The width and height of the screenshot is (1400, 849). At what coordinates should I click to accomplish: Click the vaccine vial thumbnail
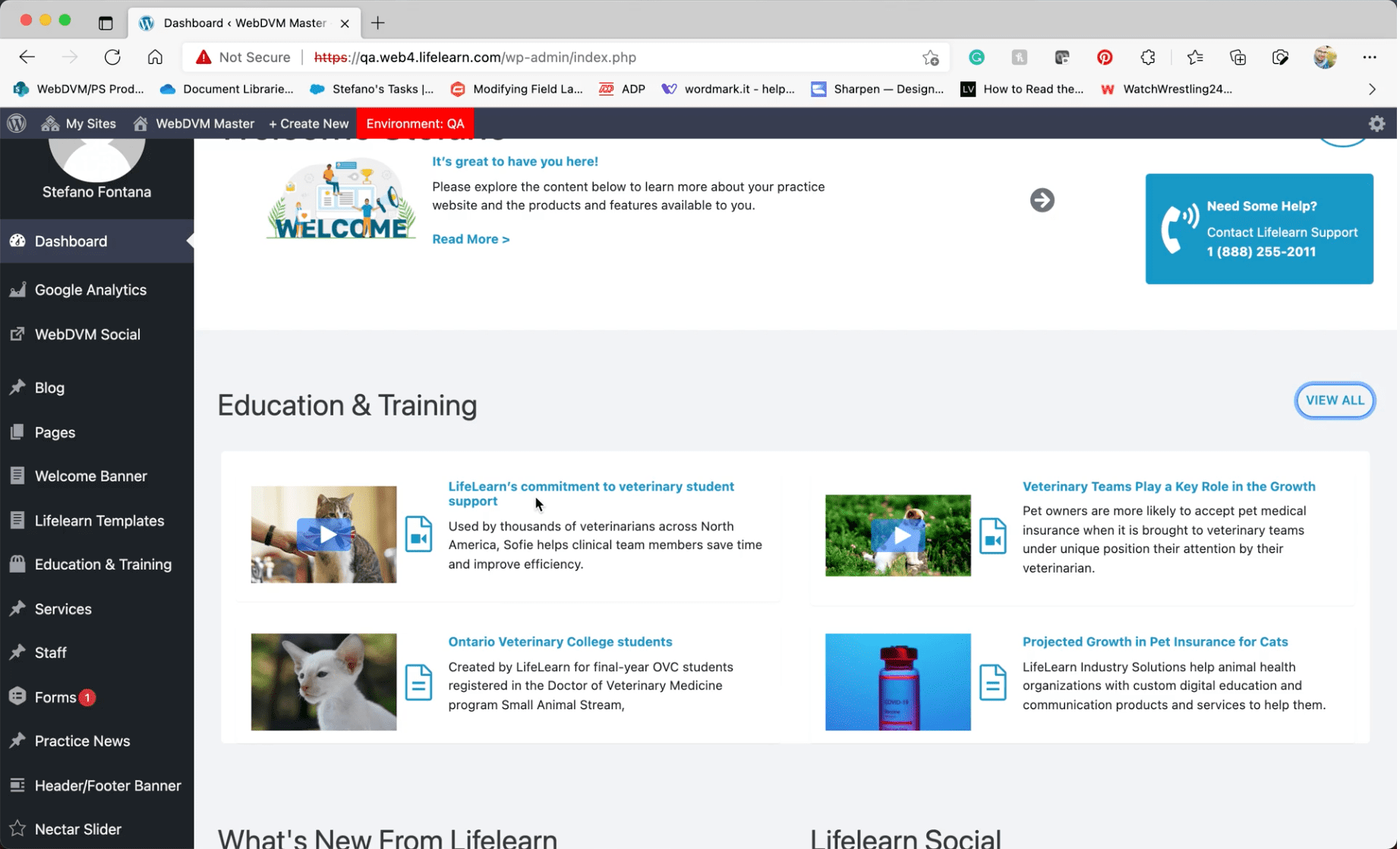897,682
